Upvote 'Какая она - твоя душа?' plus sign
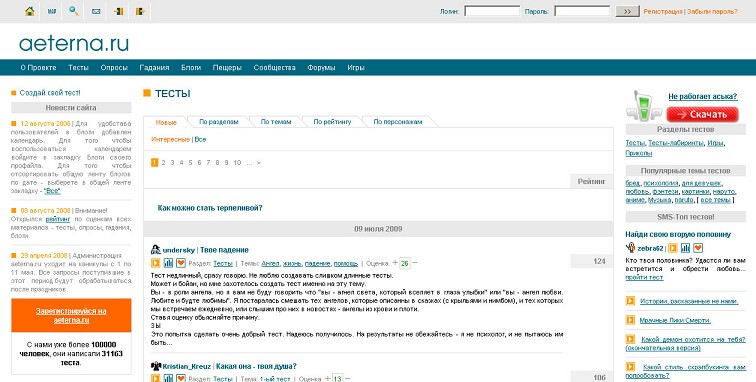756x382 pixels. (327, 379)
